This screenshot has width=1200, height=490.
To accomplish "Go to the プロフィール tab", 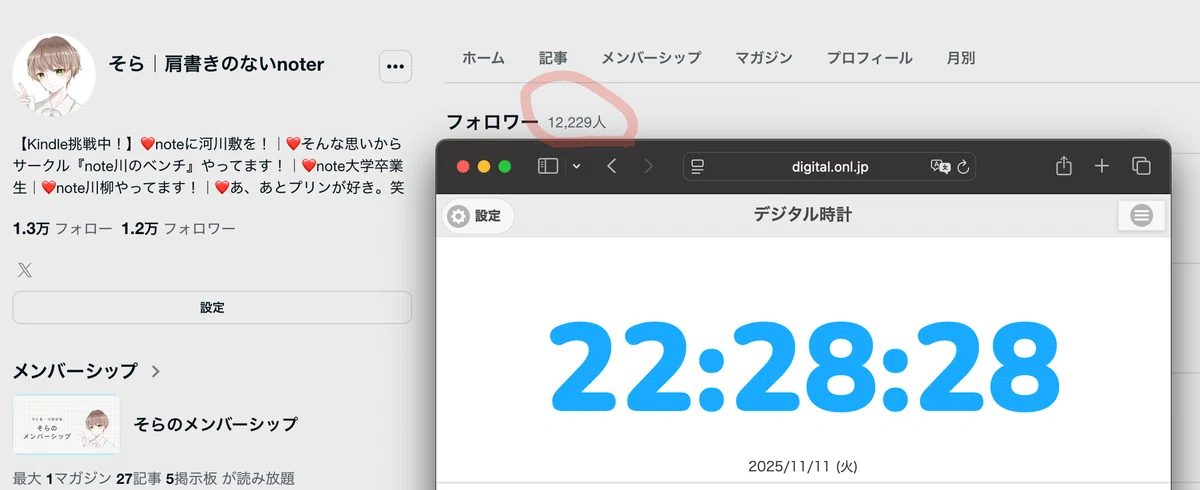I will coord(869,58).
